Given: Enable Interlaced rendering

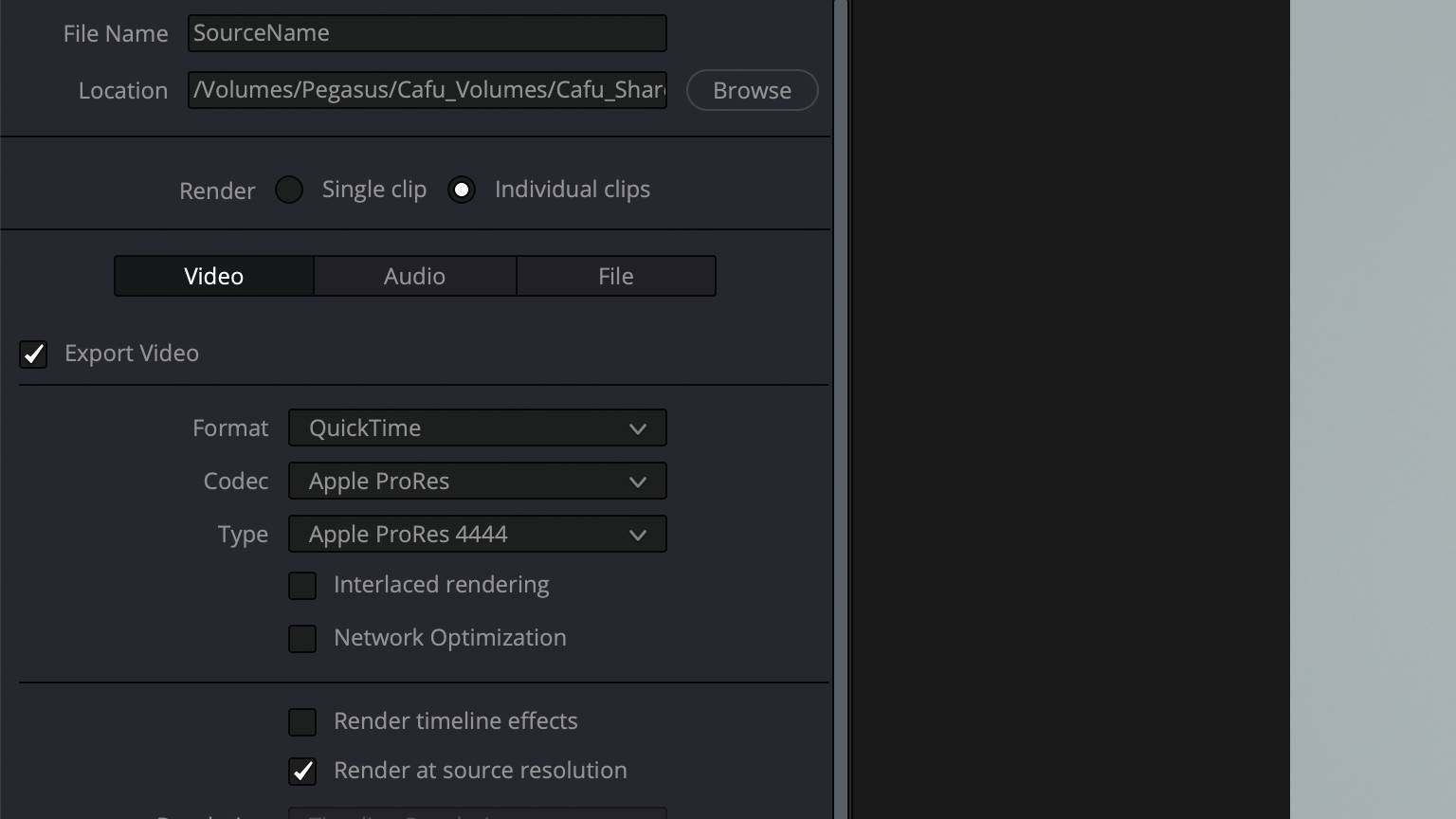Looking at the screenshot, I should [302, 586].
